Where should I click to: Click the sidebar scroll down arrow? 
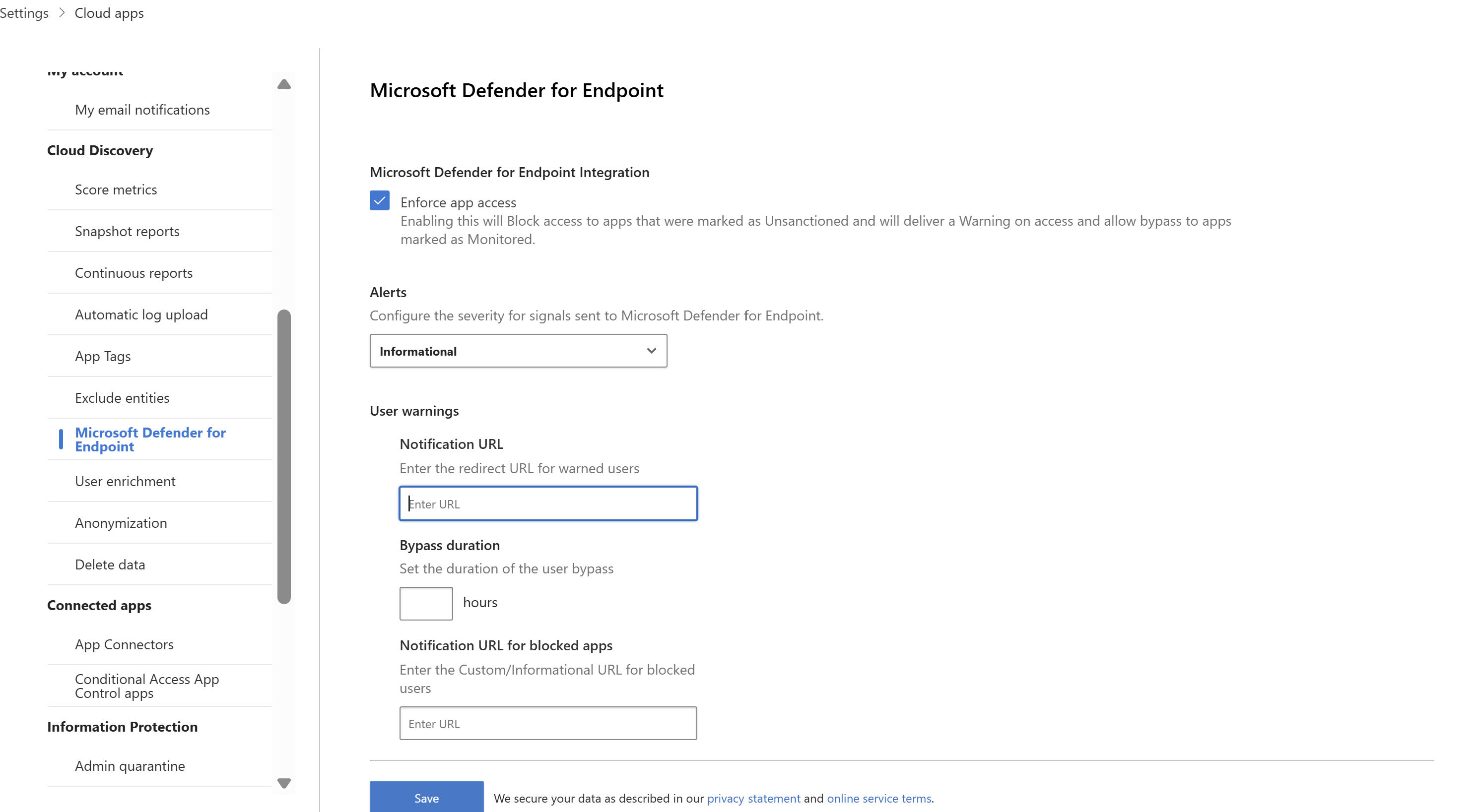click(284, 783)
